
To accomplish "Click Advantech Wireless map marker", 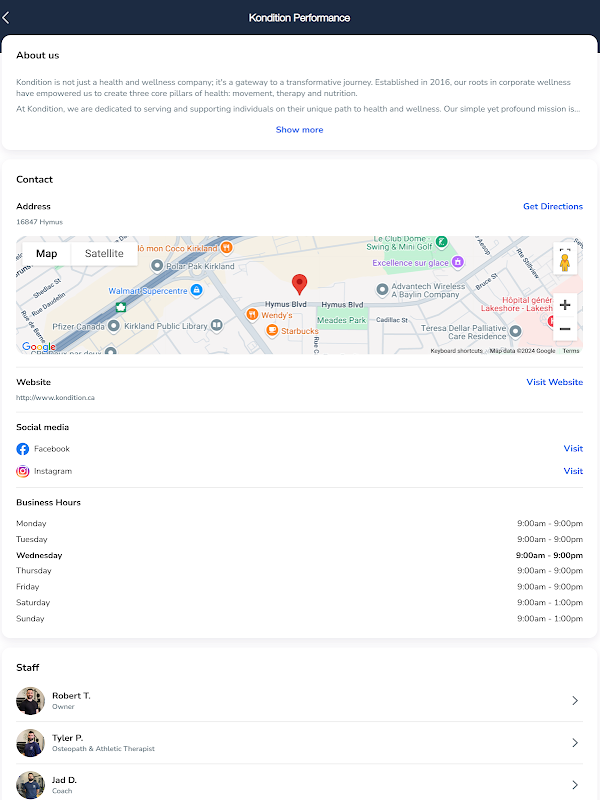I will click(382, 290).
